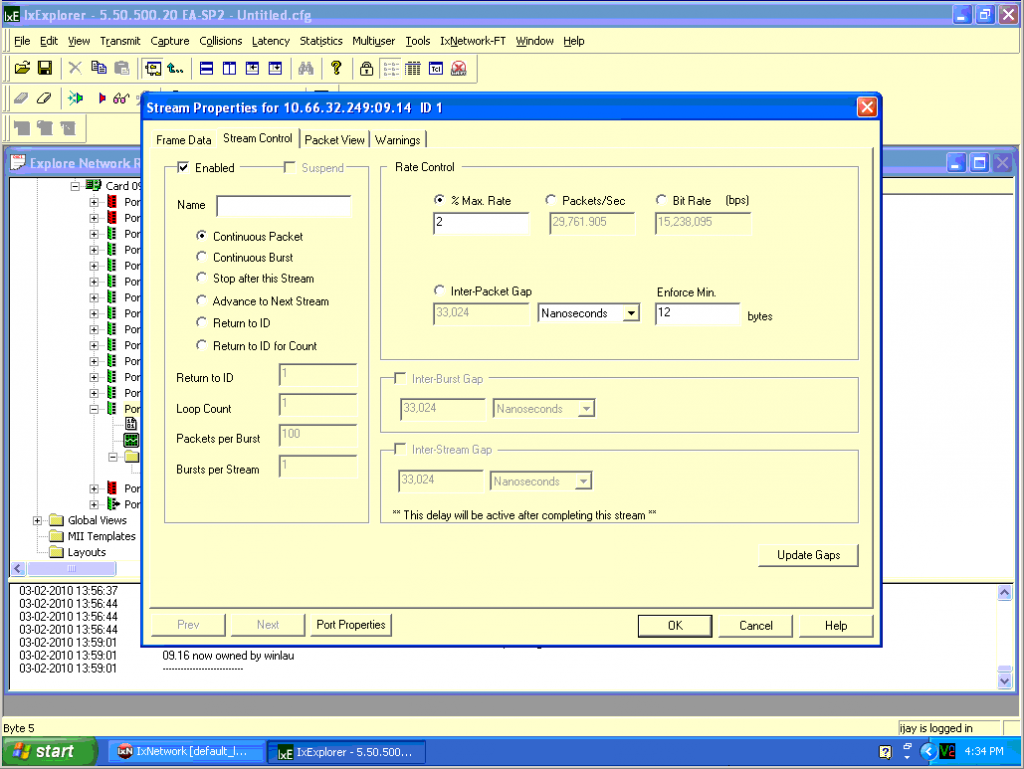Click the binoculars find icon
This screenshot has width=1024, height=769.
[x=306, y=68]
